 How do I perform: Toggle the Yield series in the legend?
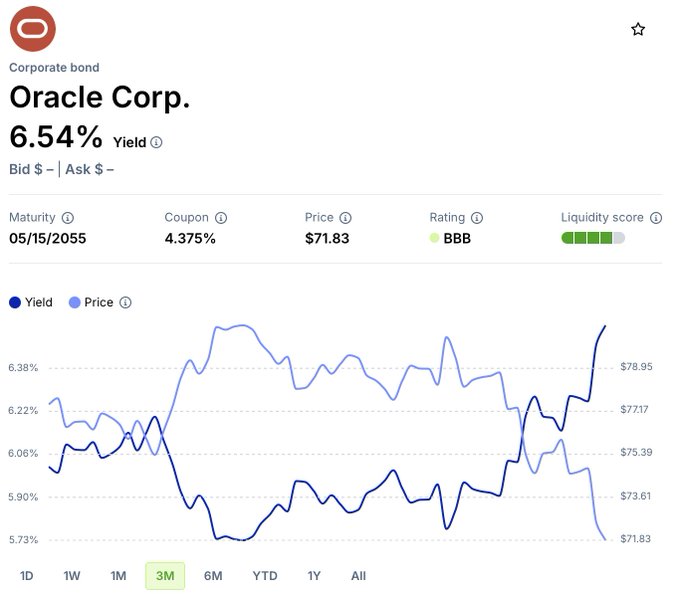click(x=31, y=302)
